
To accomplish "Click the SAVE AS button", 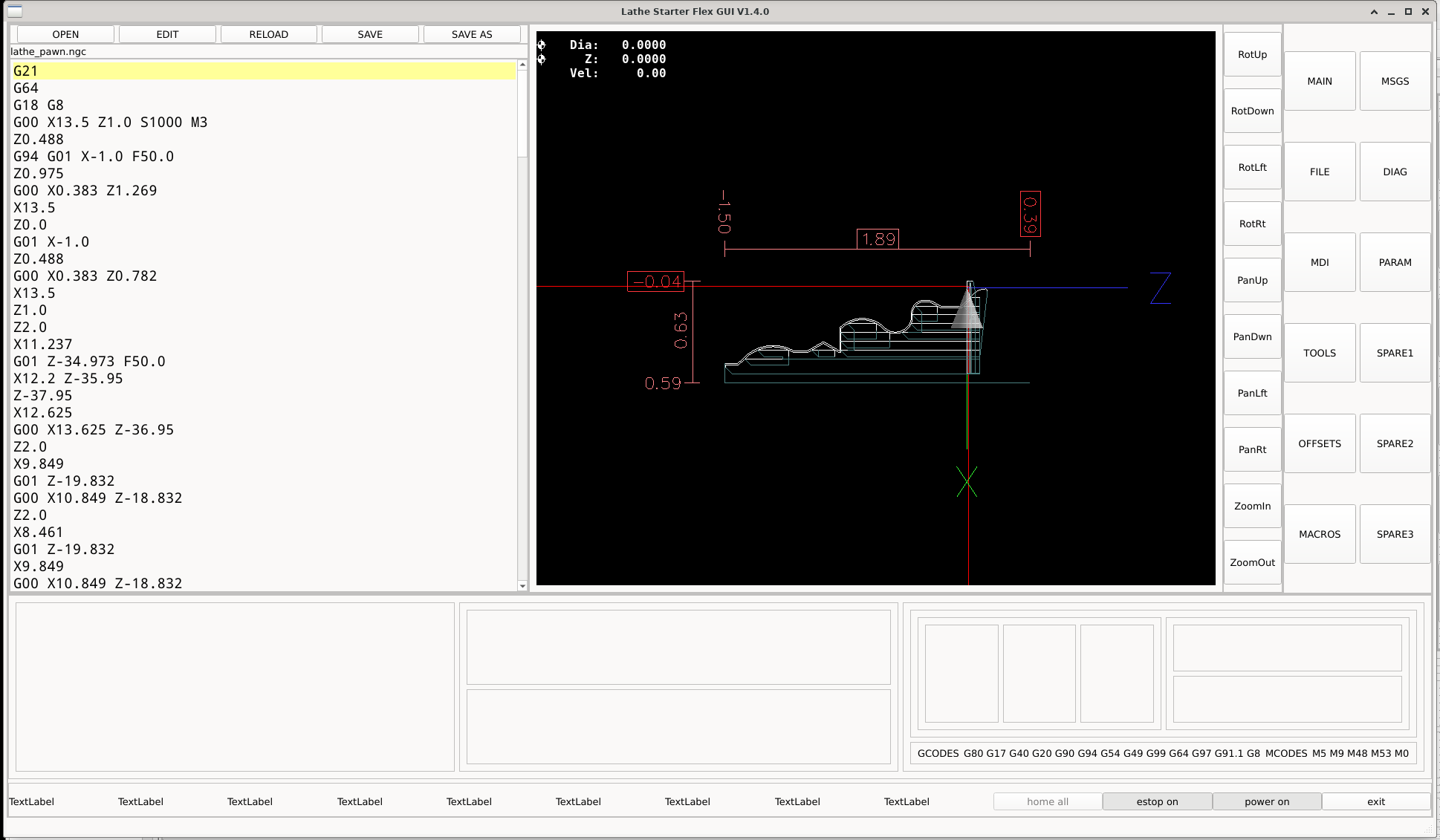I will pyautogui.click(x=471, y=34).
